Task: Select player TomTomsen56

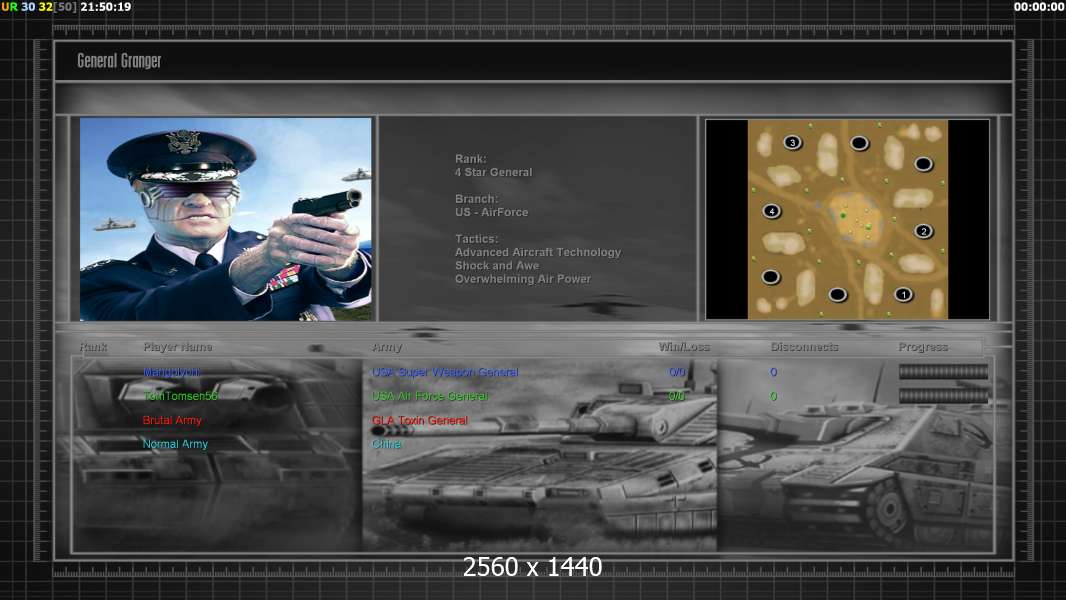Action: pos(180,396)
